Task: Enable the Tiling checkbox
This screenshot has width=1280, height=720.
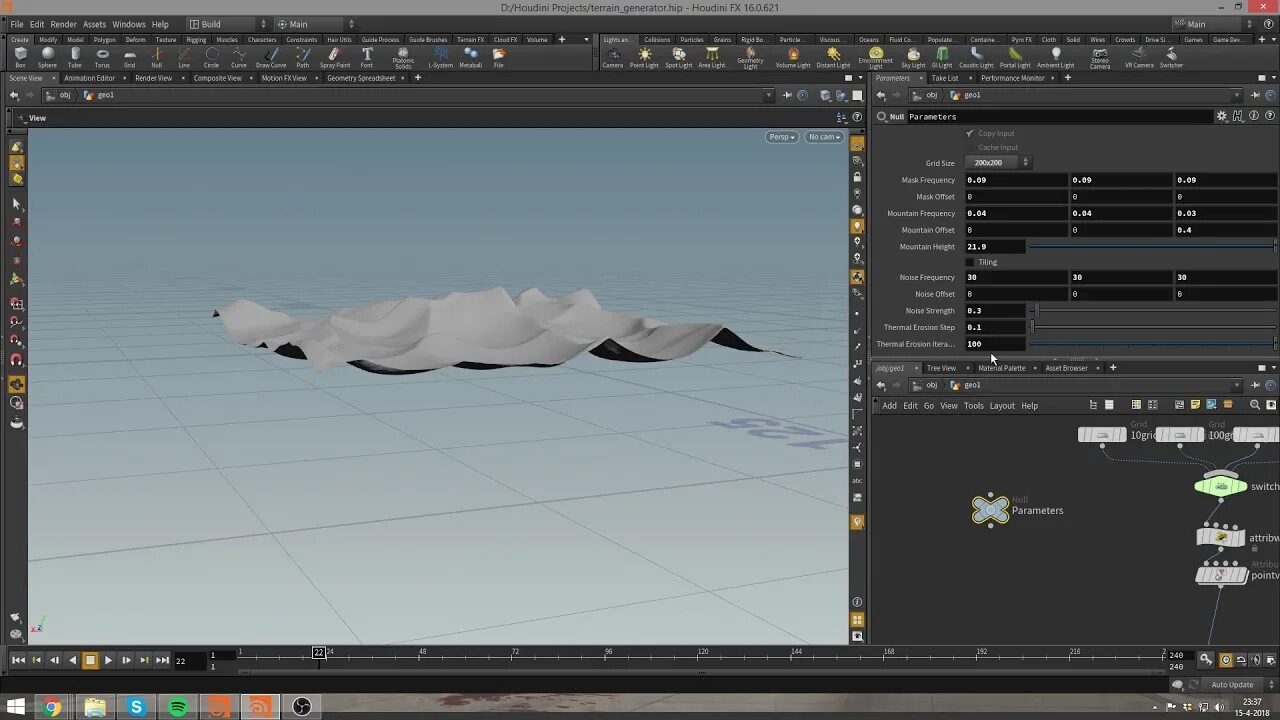Action: (x=970, y=262)
